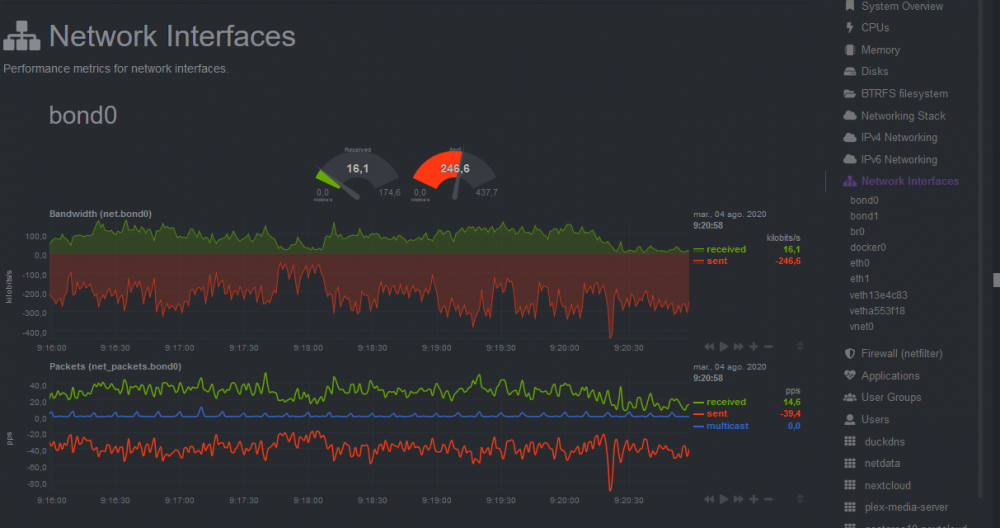Image resolution: width=1000 pixels, height=528 pixels.
Task: Jump to vetha553f18 in the sidebar submenu
Action: tap(877, 311)
